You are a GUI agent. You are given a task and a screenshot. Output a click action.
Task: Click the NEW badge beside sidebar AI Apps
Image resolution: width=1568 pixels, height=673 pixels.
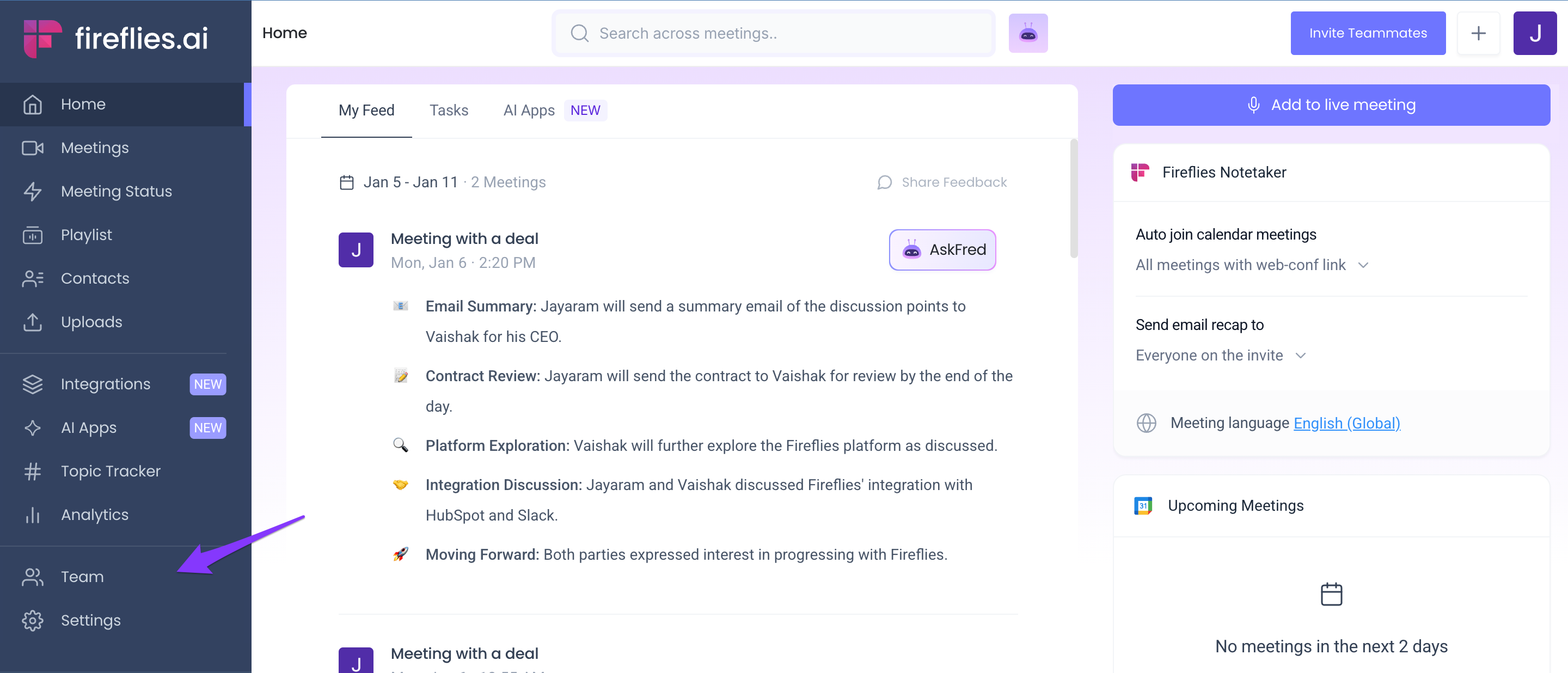[207, 428]
